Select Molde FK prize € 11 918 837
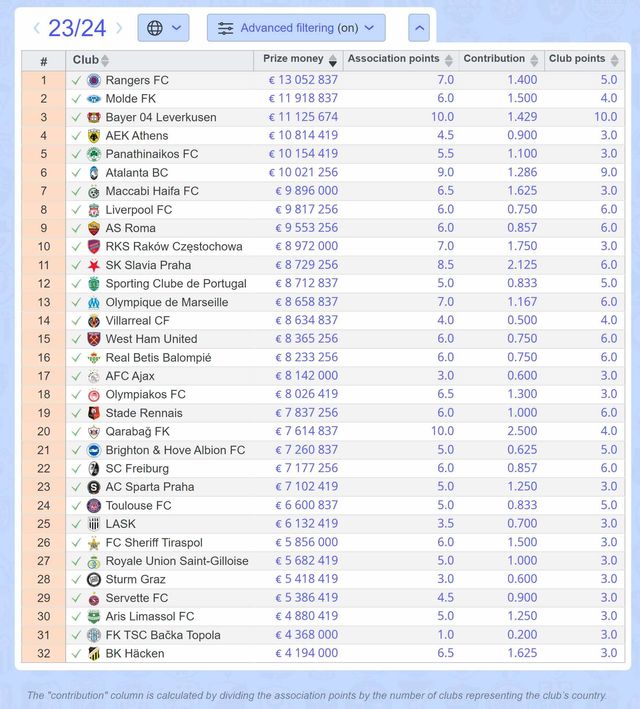This screenshot has width=640, height=709. tap(303, 99)
